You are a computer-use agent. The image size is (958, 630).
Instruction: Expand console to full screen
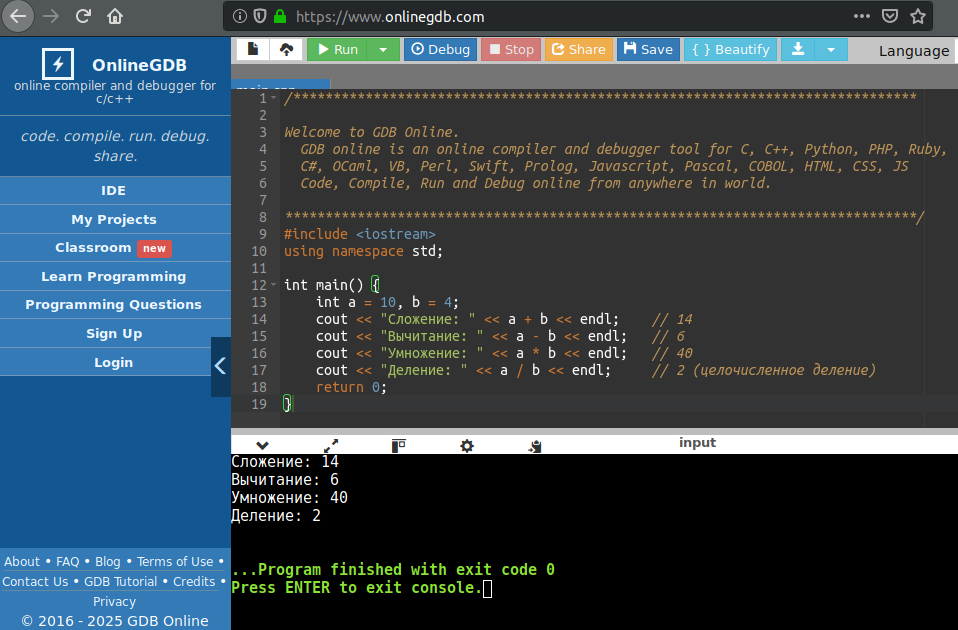coord(331,445)
